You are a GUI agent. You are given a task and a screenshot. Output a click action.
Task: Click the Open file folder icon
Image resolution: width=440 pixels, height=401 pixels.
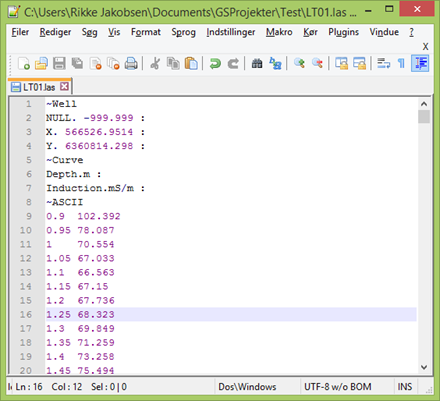click(x=41, y=63)
